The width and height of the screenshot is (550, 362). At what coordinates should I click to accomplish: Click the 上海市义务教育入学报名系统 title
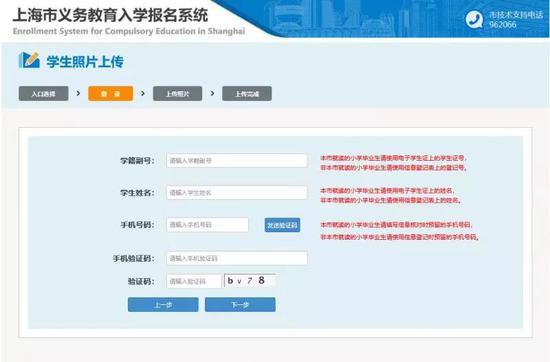[x=110, y=15]
